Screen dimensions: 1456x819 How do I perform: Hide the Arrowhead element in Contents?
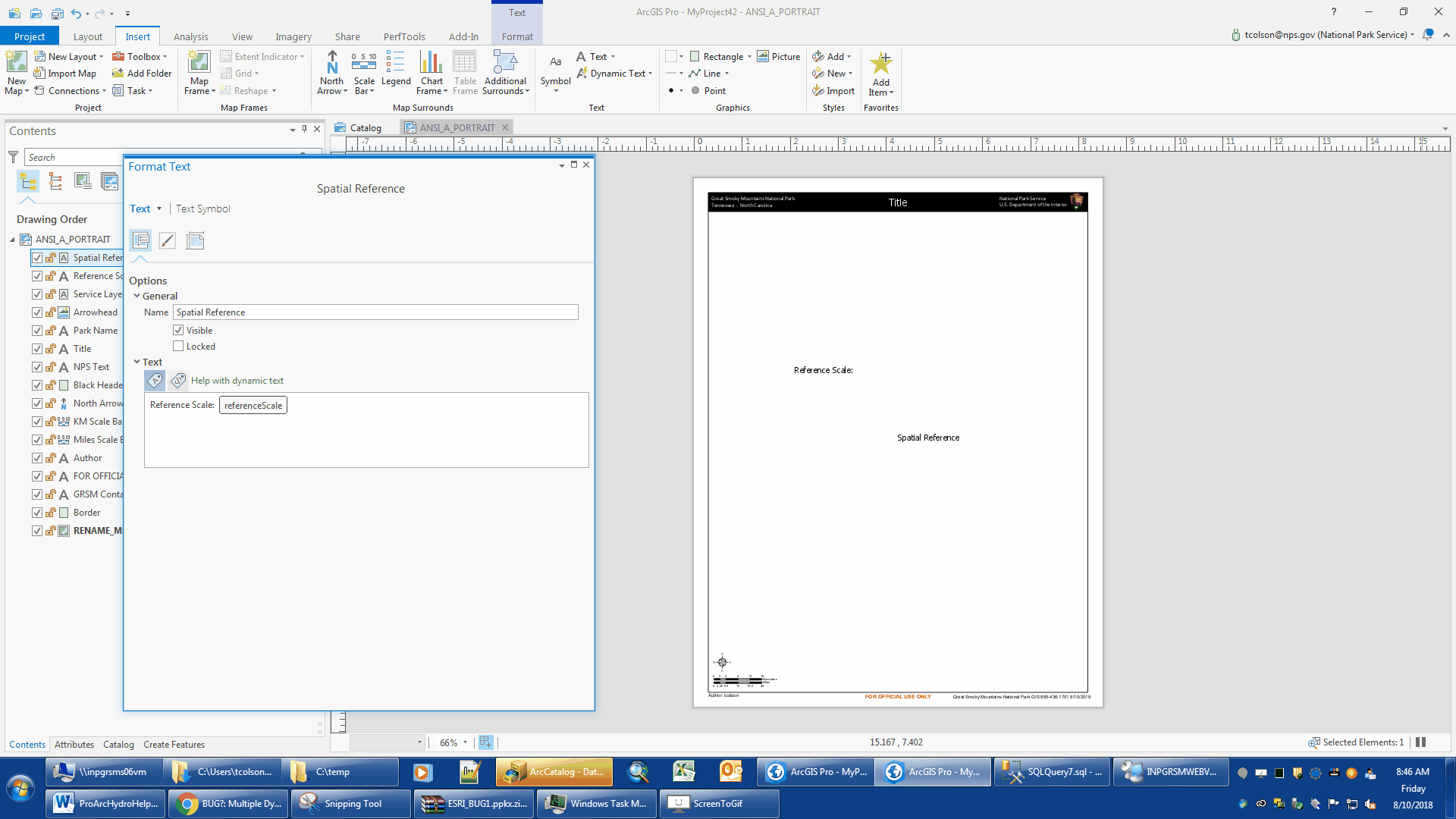click(37, 312)
